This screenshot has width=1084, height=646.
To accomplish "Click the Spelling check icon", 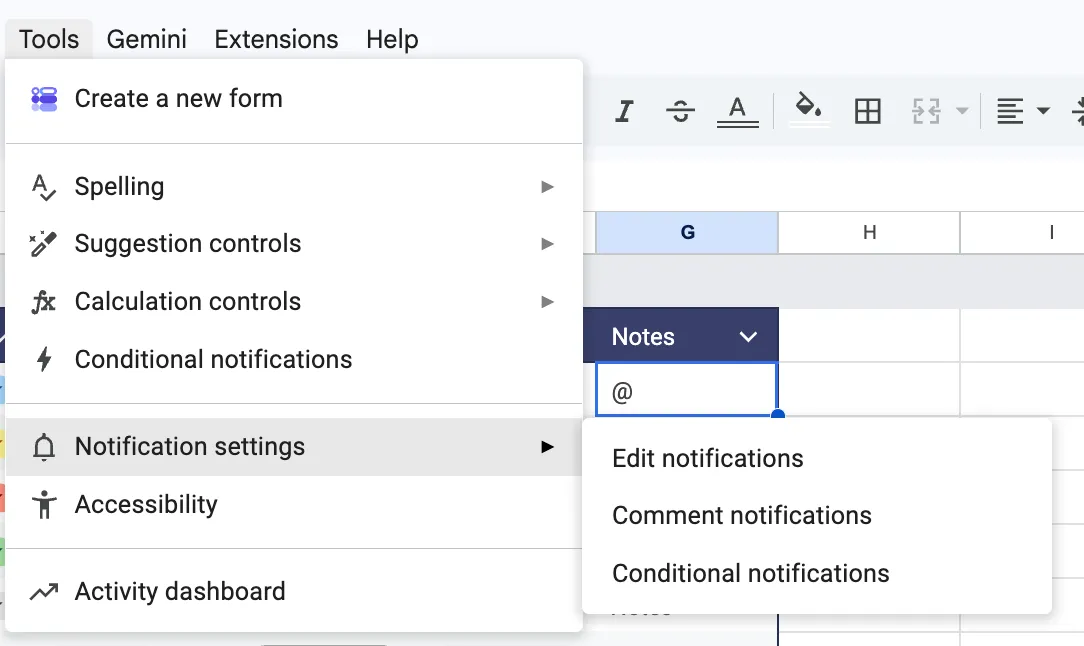I will (x=44, y=187).
